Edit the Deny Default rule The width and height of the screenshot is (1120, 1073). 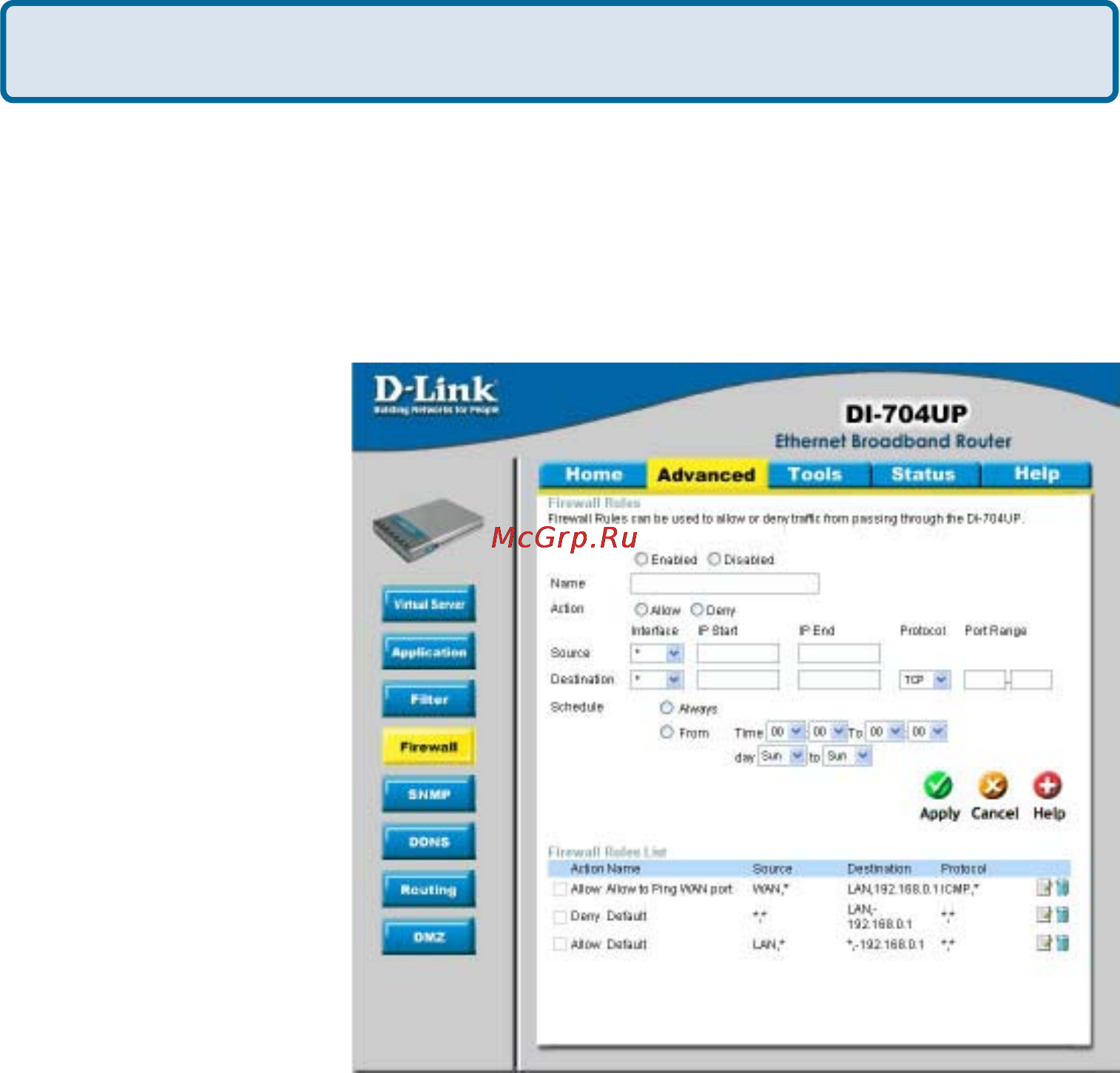tap(1044, 915)
